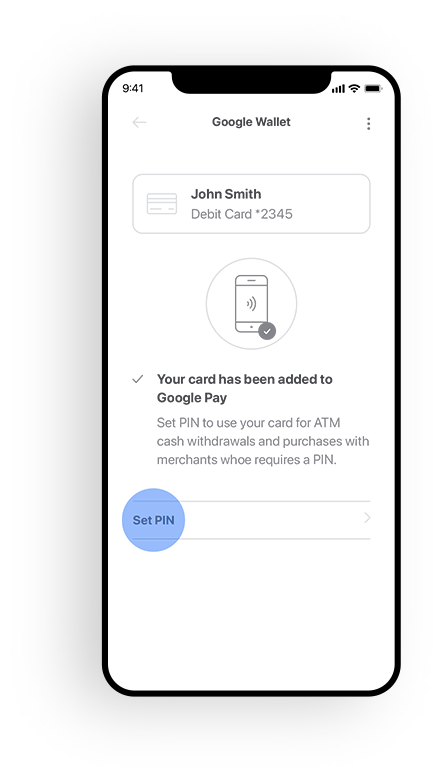Tap the Set PIN label
Image resolution: width=446 pixels, height=782 pixels.
(x=153, y=520)
